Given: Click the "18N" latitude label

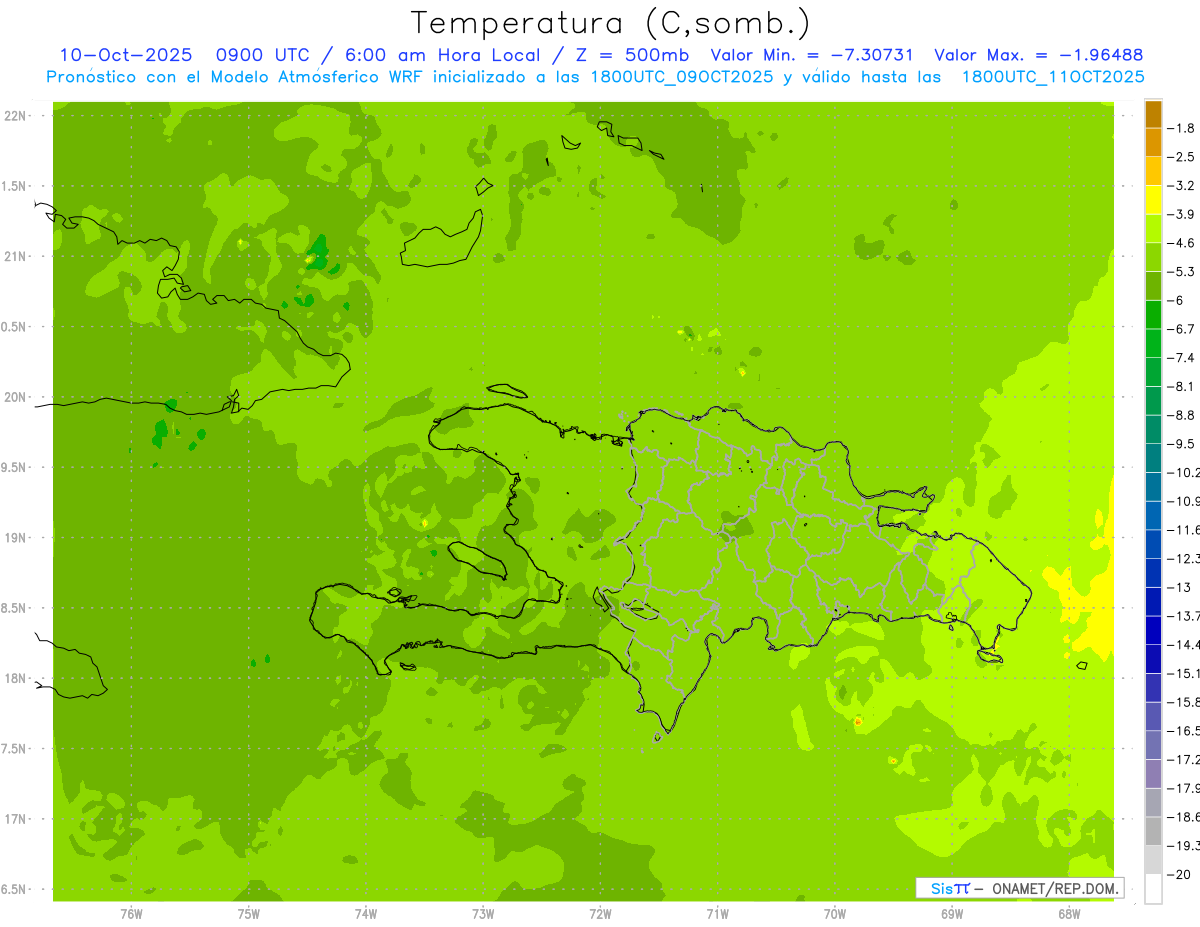Looking at the screenshot, I should pyautogui.click(x=16, y=679).
